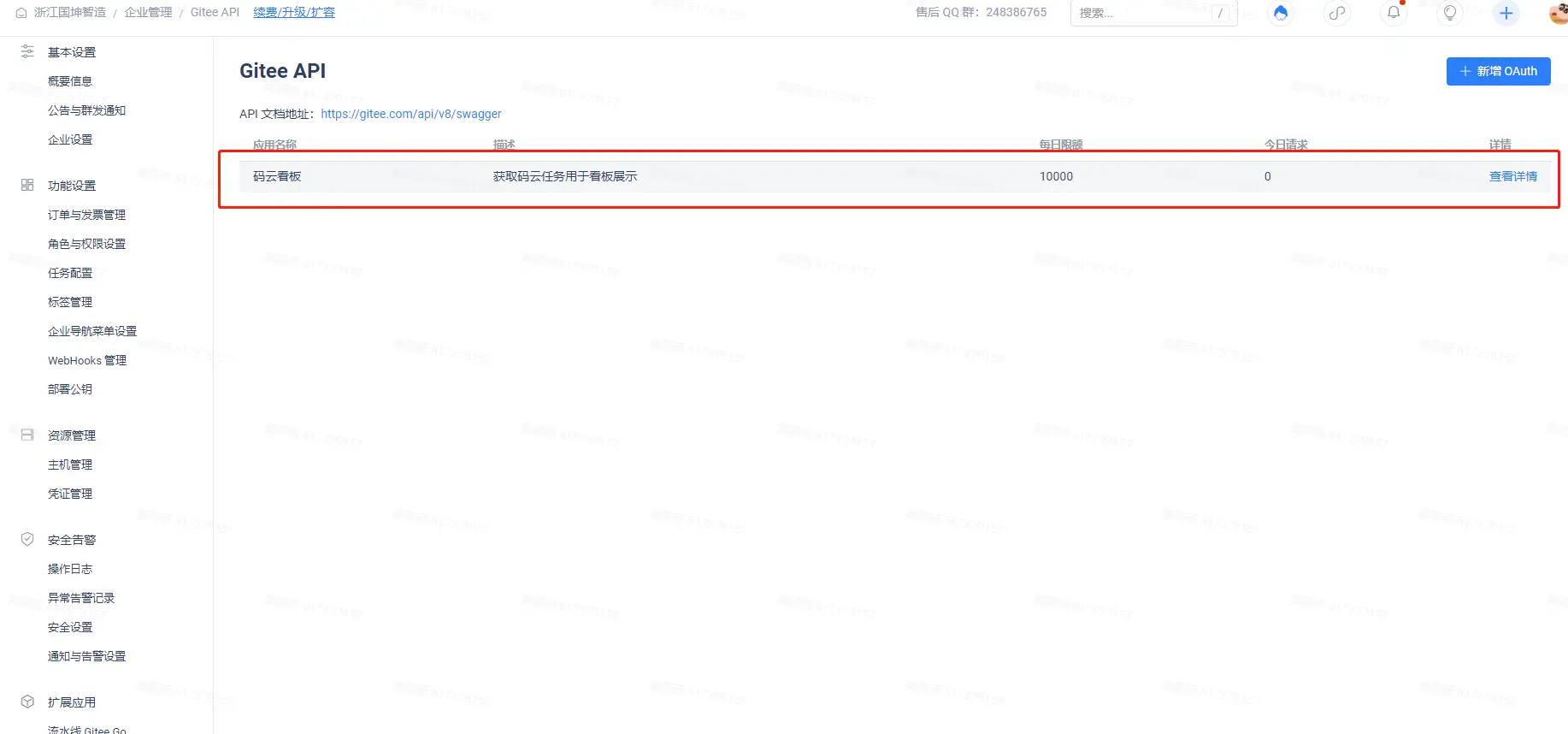Open the user avatar menu
This screenshot has width=1568, height=734.
(1558, 13)
